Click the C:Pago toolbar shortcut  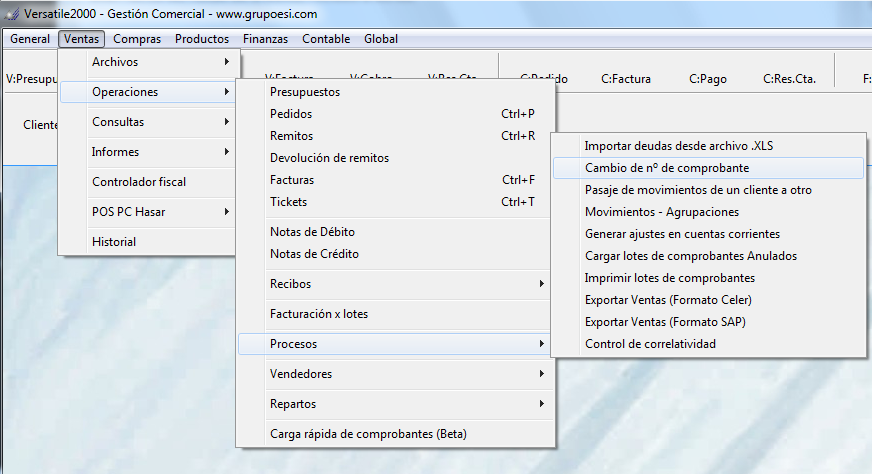tap(707, 78)
